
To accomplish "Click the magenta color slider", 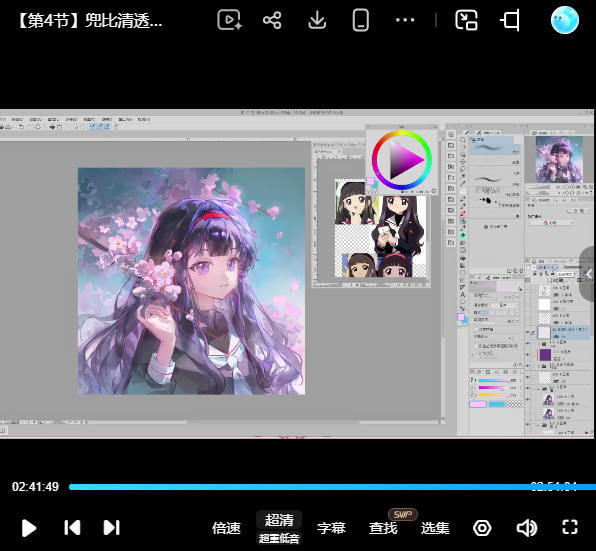I will tap(493, 388).
